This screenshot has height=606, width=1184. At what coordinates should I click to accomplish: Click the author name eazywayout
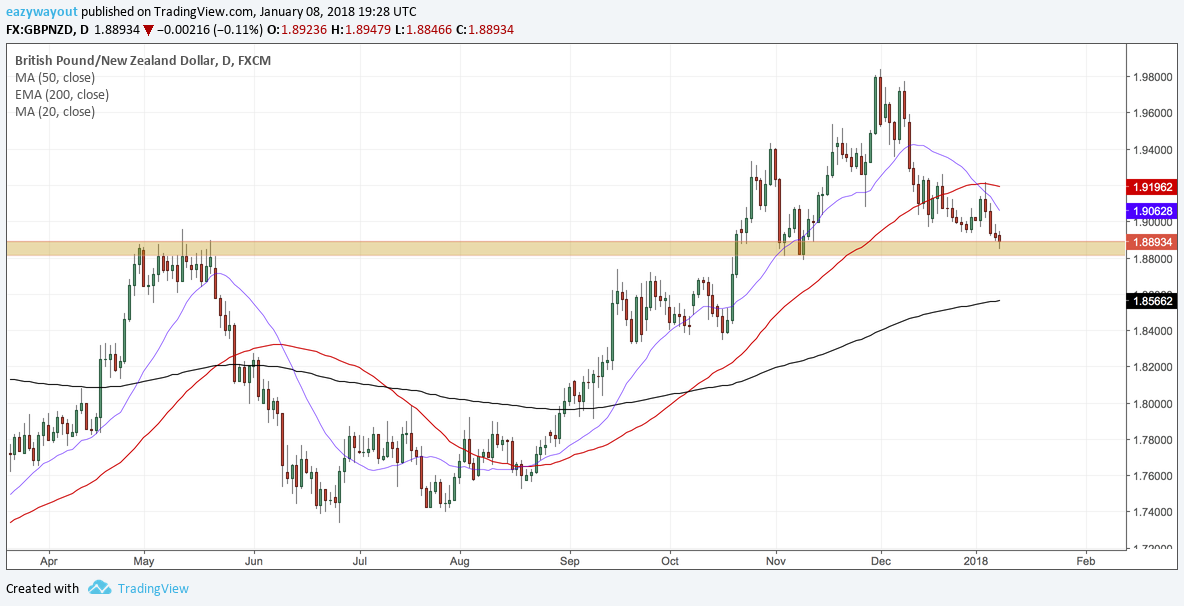41,12
